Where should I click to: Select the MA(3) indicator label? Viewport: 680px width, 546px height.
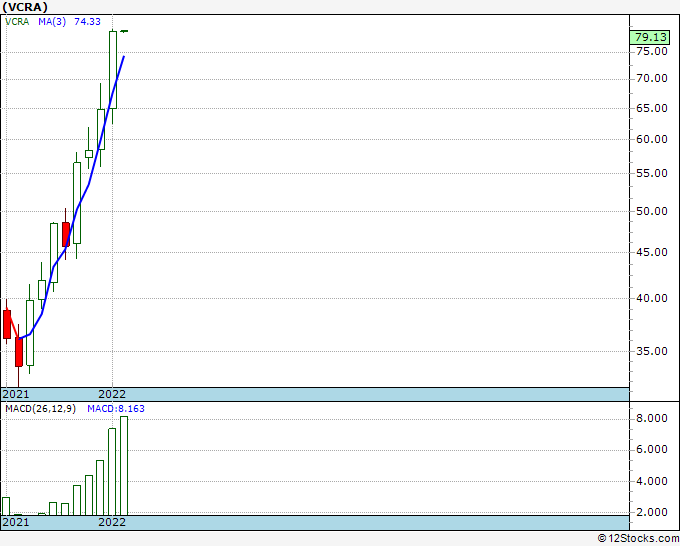[x=52, y=22]
